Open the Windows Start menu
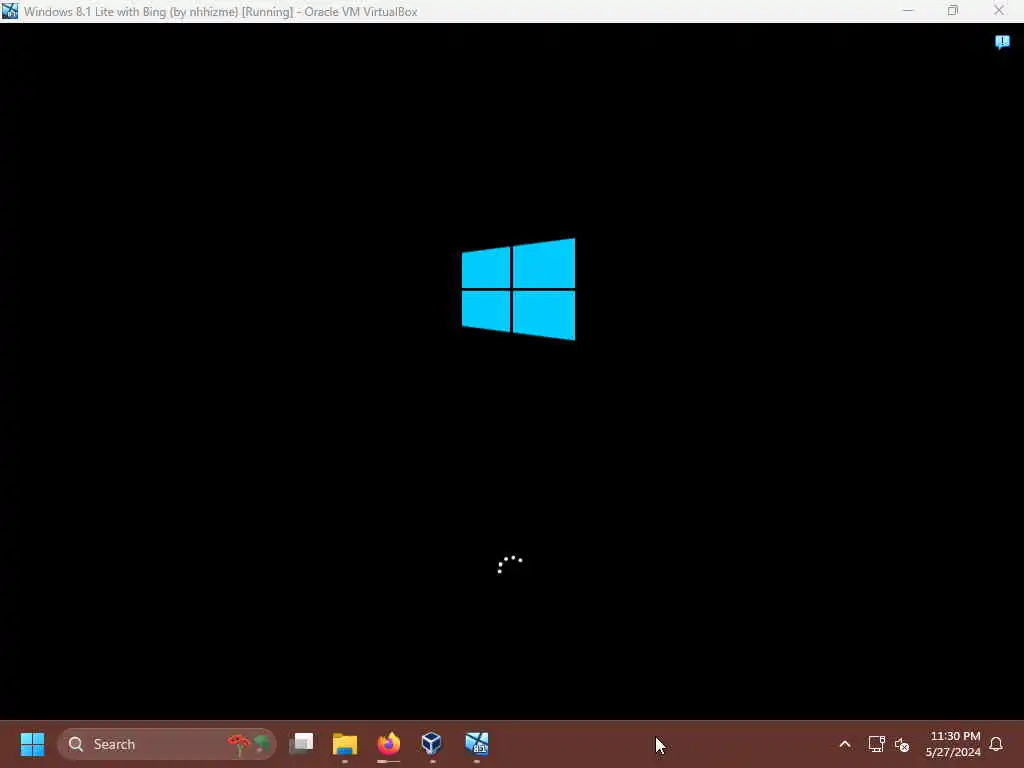Screen dimensions: 1024x768 pyautogui.click(x=32, y=744)
